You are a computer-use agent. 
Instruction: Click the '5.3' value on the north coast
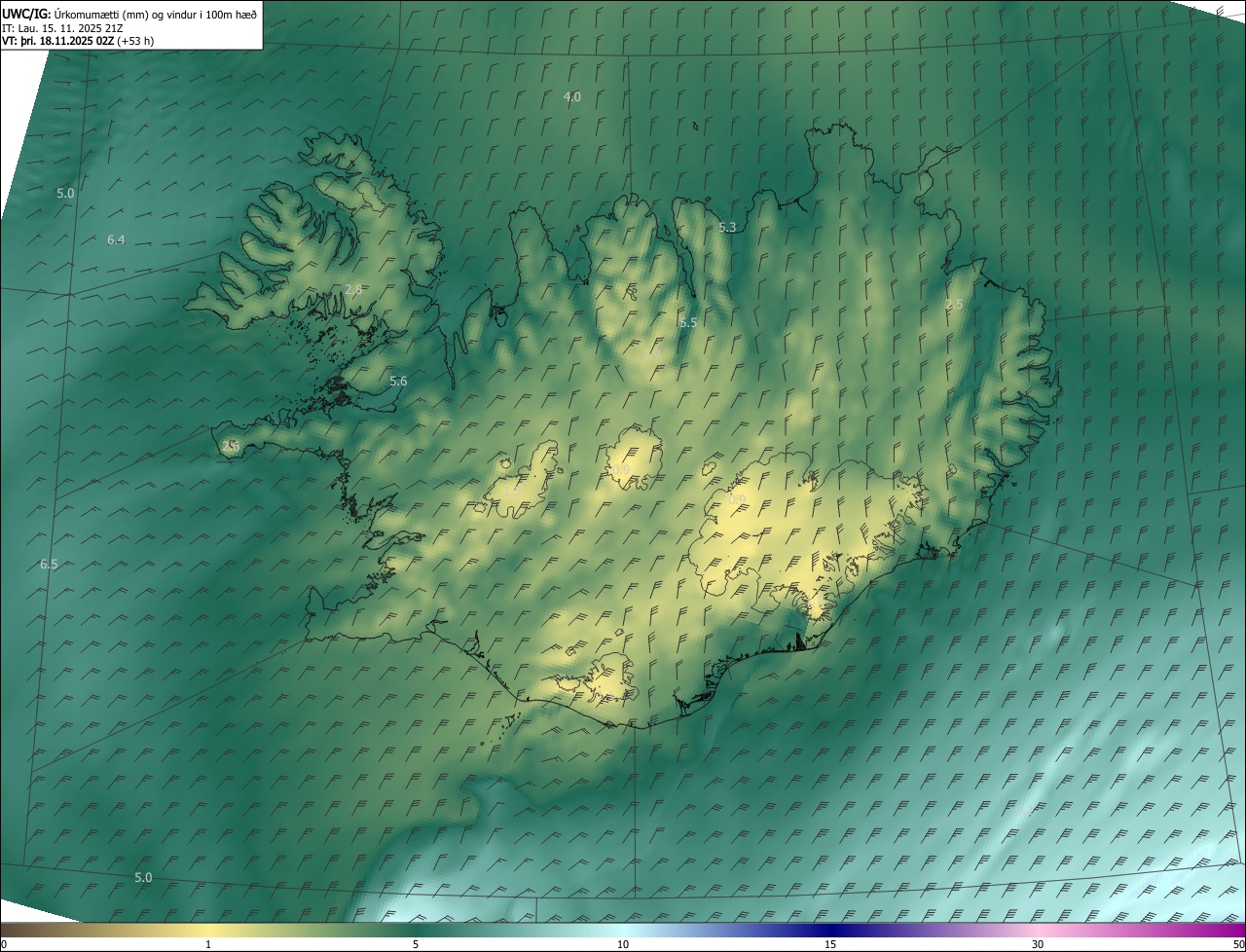coord(727,227)
